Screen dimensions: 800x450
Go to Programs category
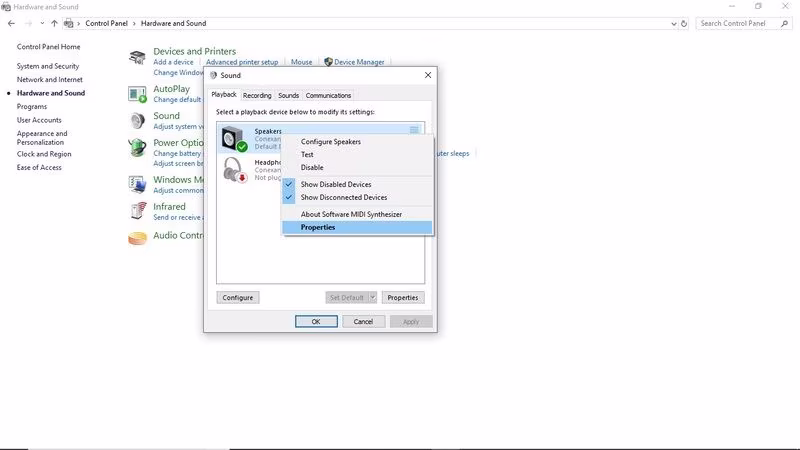(x=32, y=107)
